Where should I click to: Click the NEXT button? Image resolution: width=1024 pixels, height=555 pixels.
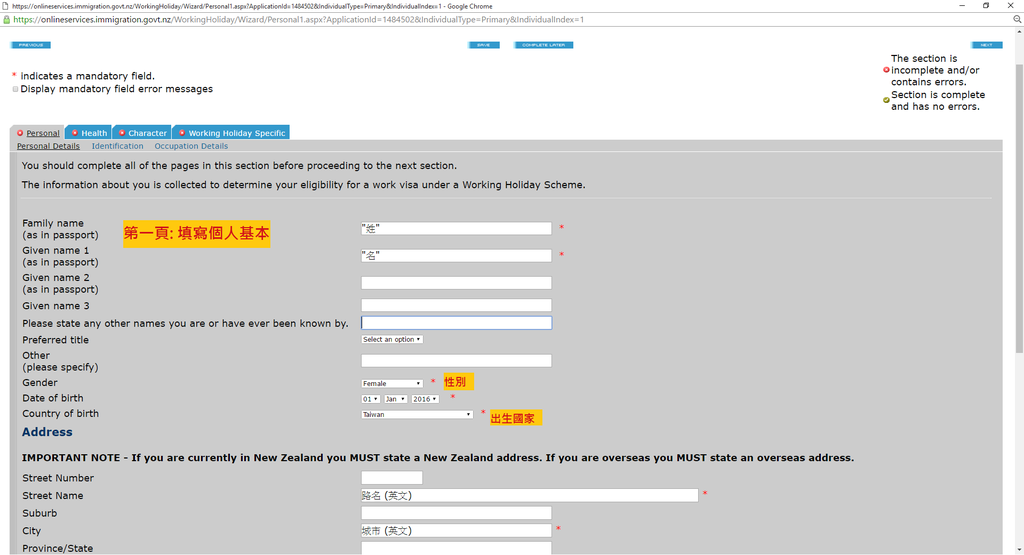(x=986, y=45)
